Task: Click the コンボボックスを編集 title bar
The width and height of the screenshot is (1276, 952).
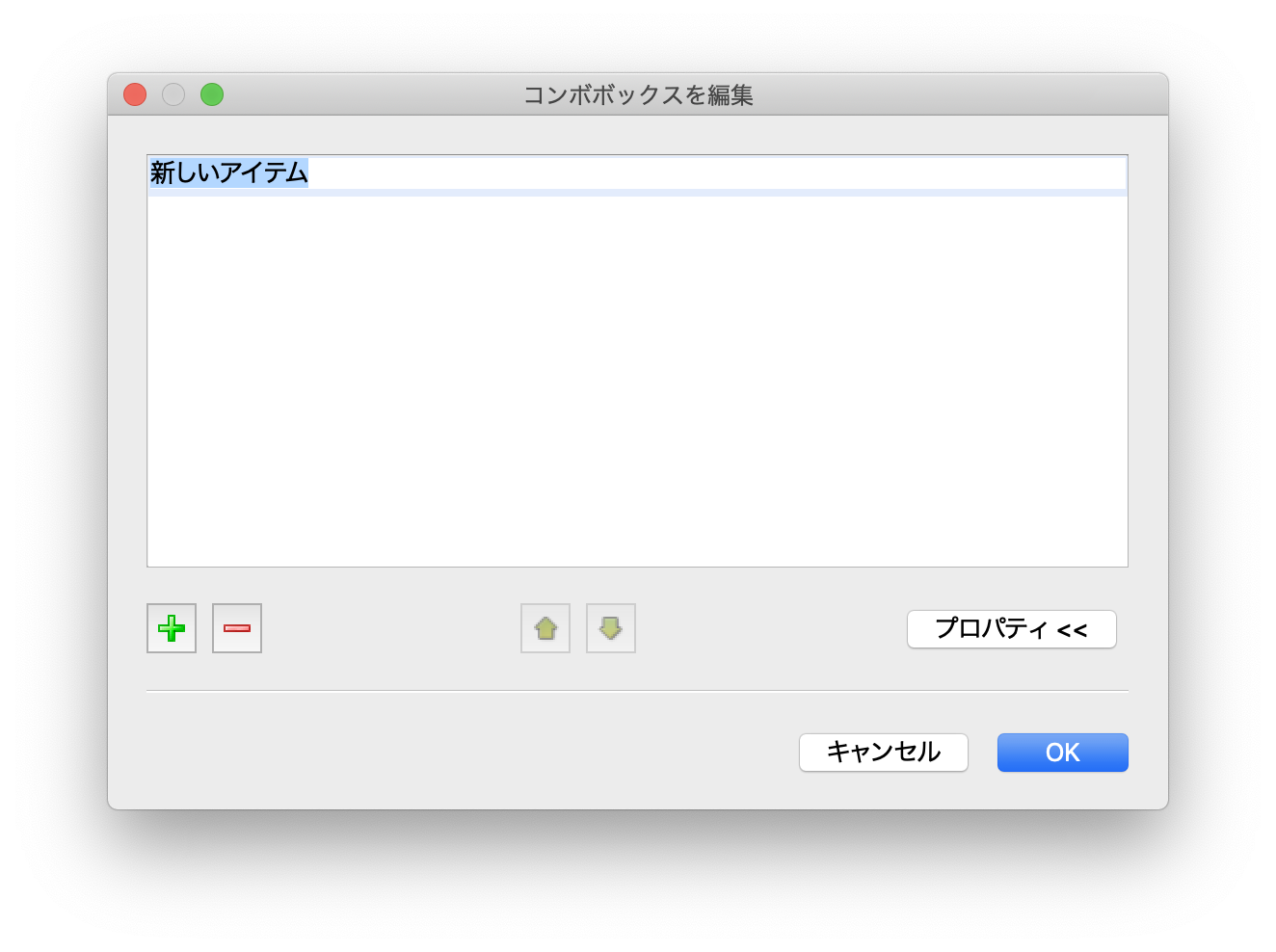Action: point(638,95)
